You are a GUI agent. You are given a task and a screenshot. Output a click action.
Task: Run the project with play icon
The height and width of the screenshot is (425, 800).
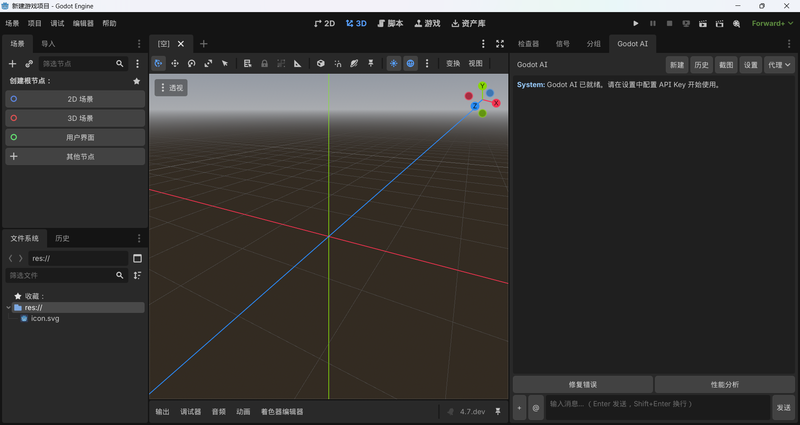point(636,23)
